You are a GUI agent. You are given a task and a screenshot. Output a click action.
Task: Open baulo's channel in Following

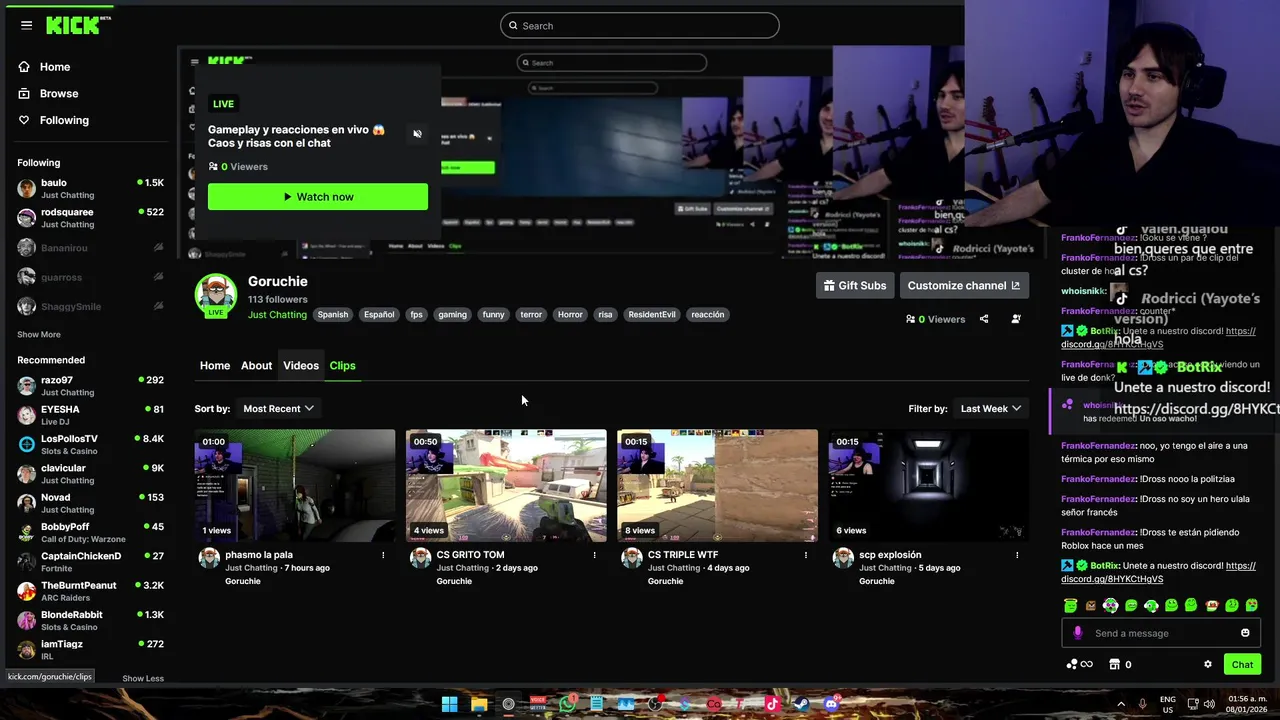pyautogui.click(x=90, y=188)
